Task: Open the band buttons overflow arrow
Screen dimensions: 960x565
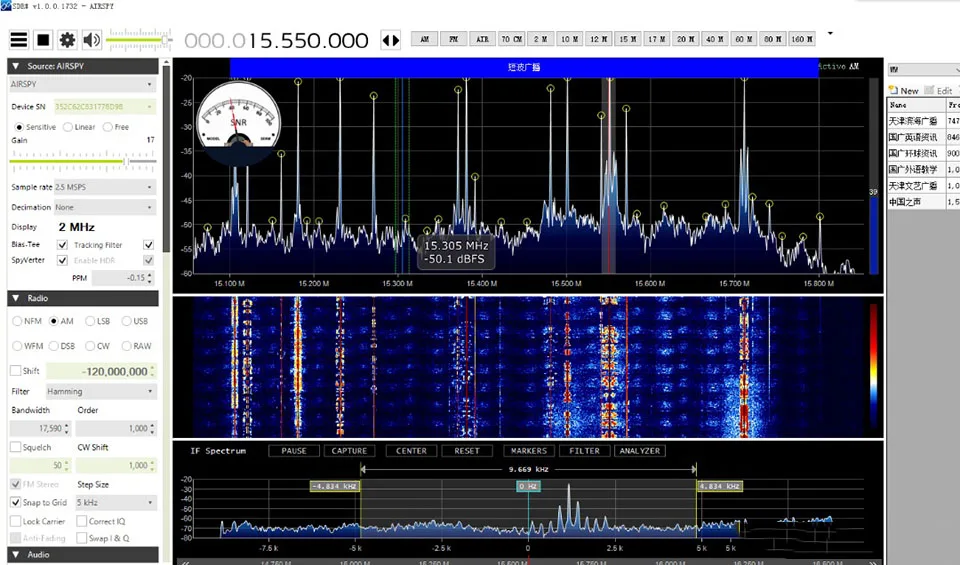Action: tap(829, 34)
